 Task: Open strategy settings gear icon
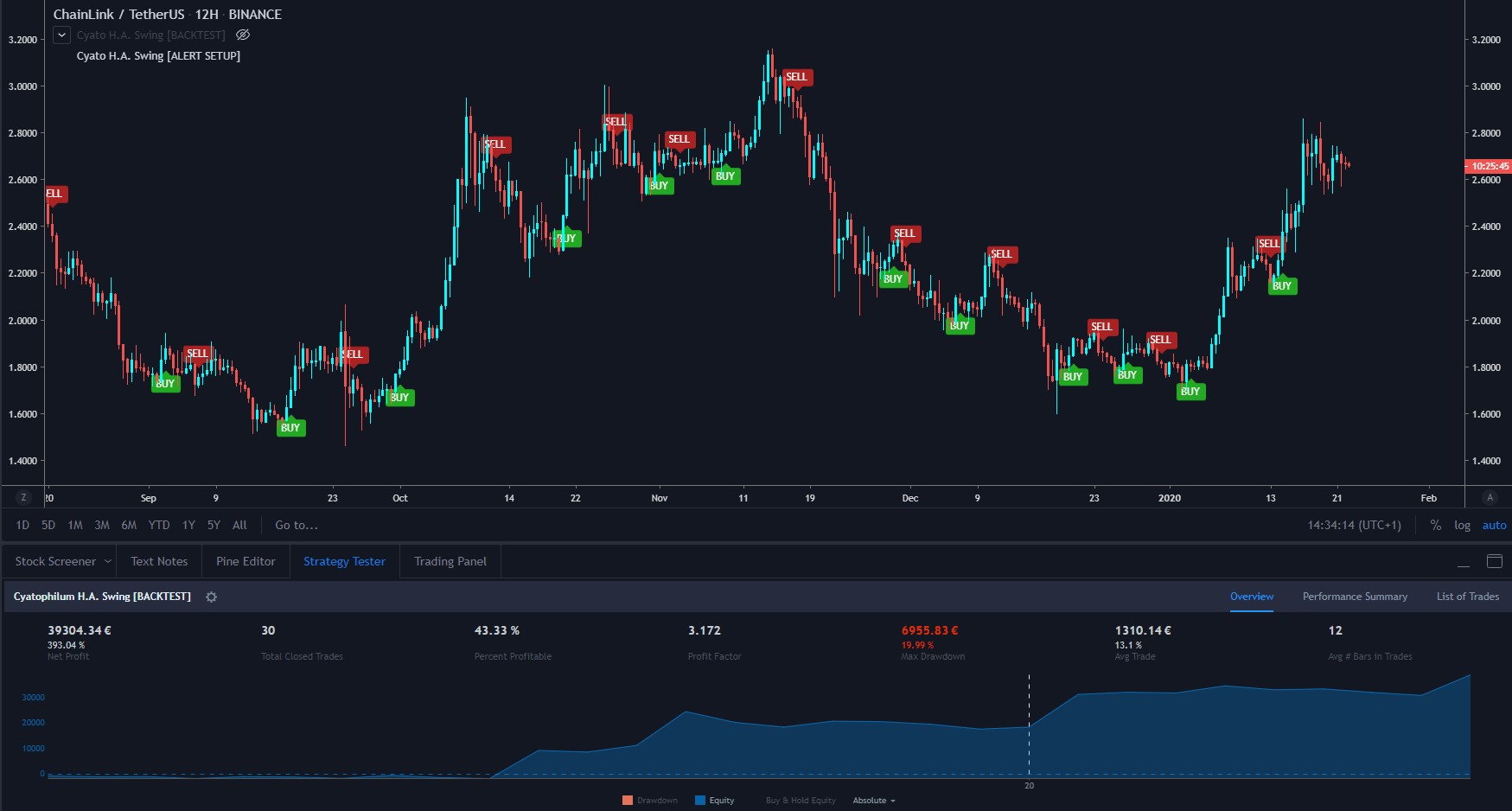point(211,597)
